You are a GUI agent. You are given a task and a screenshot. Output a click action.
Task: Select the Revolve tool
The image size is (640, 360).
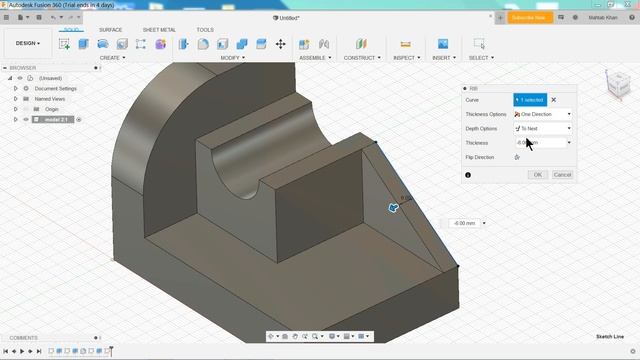click(103, 44)
